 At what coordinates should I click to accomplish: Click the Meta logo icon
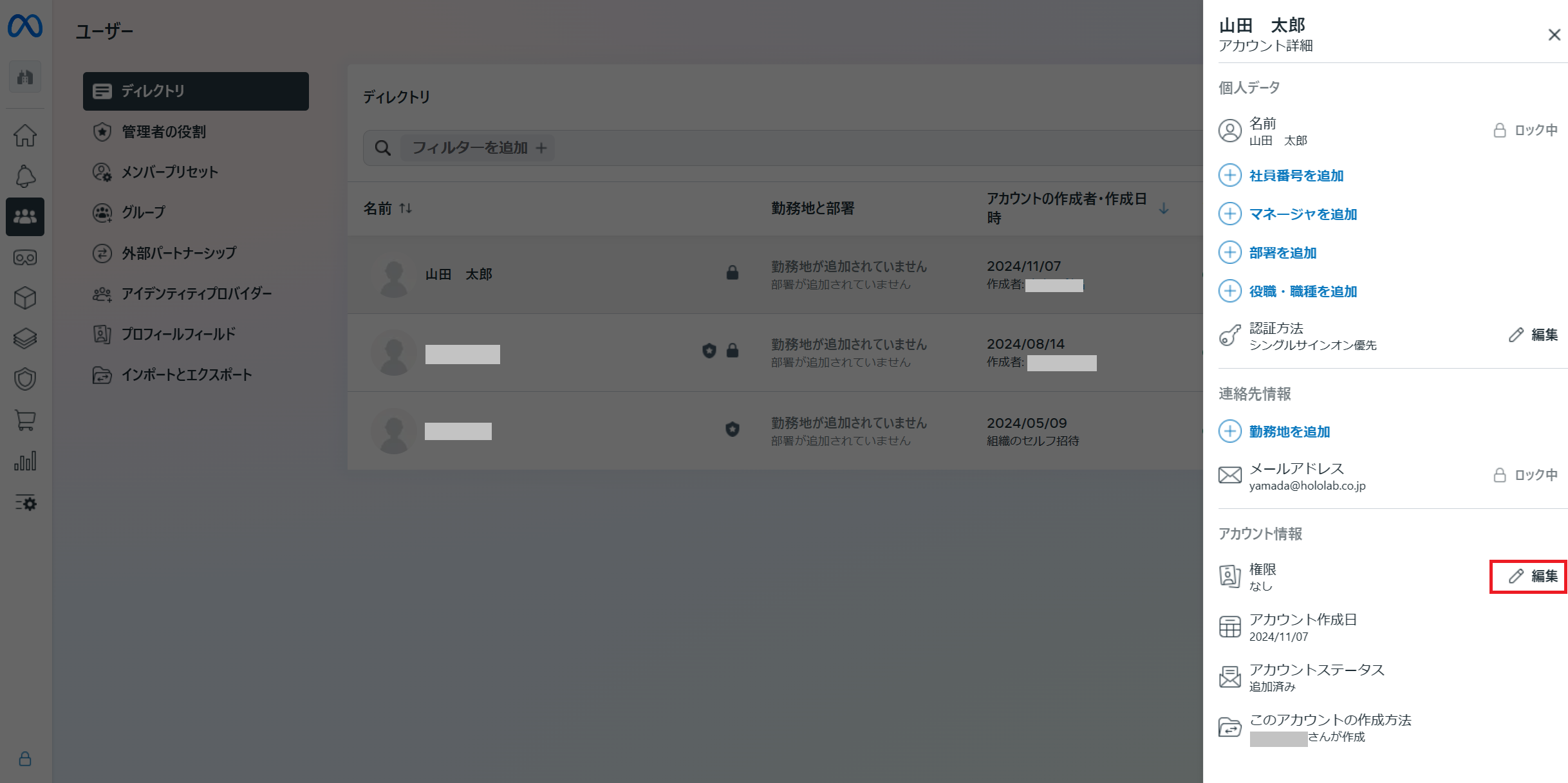coord(25,26)
